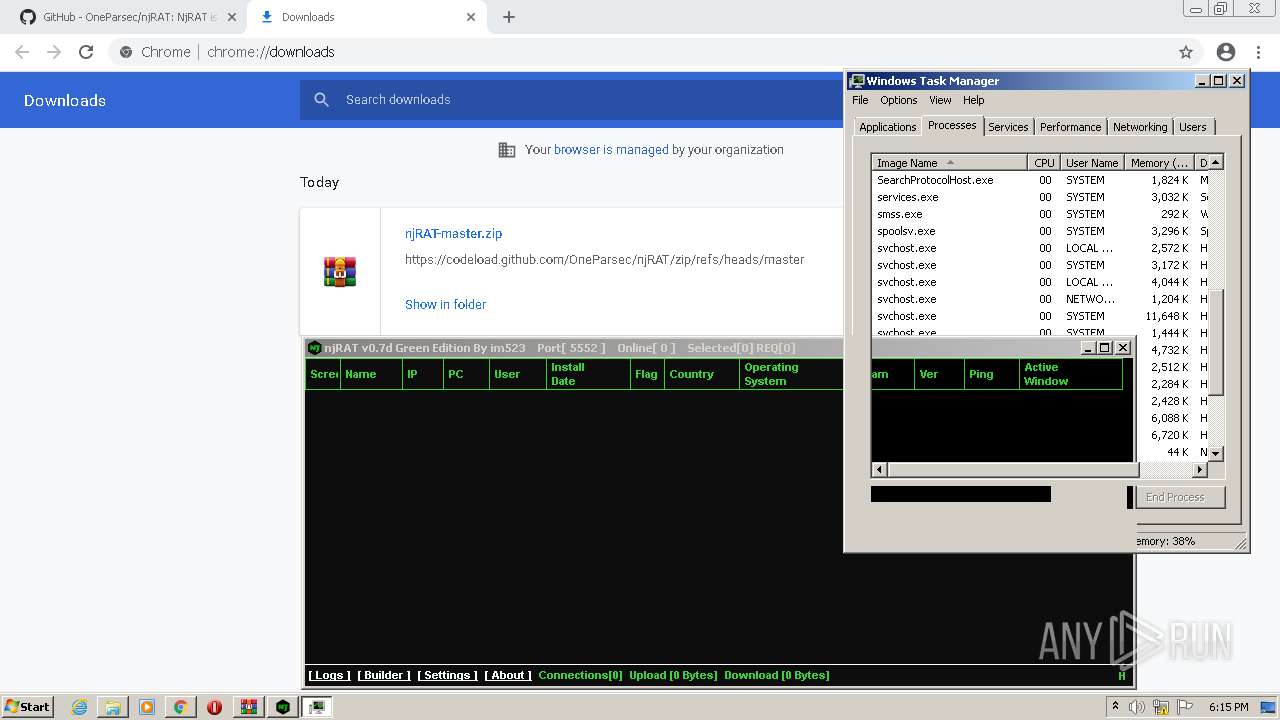Image resolution: width=1280 pixels, height=720 pixels.
Task: Click the njRAT window title icon
Action: 315,348
